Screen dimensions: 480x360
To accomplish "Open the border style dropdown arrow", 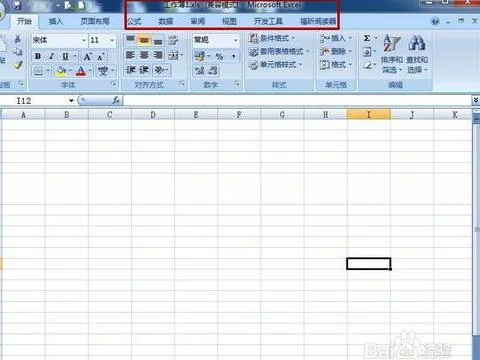I will point(48,71).
